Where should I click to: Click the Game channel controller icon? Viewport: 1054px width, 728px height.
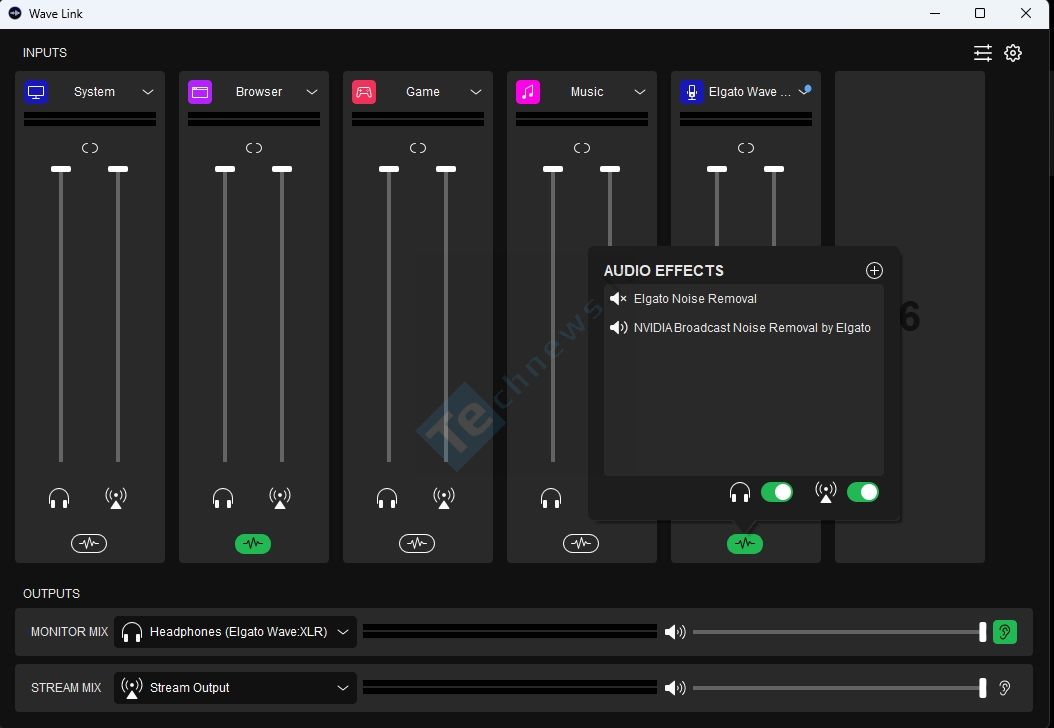364,92
